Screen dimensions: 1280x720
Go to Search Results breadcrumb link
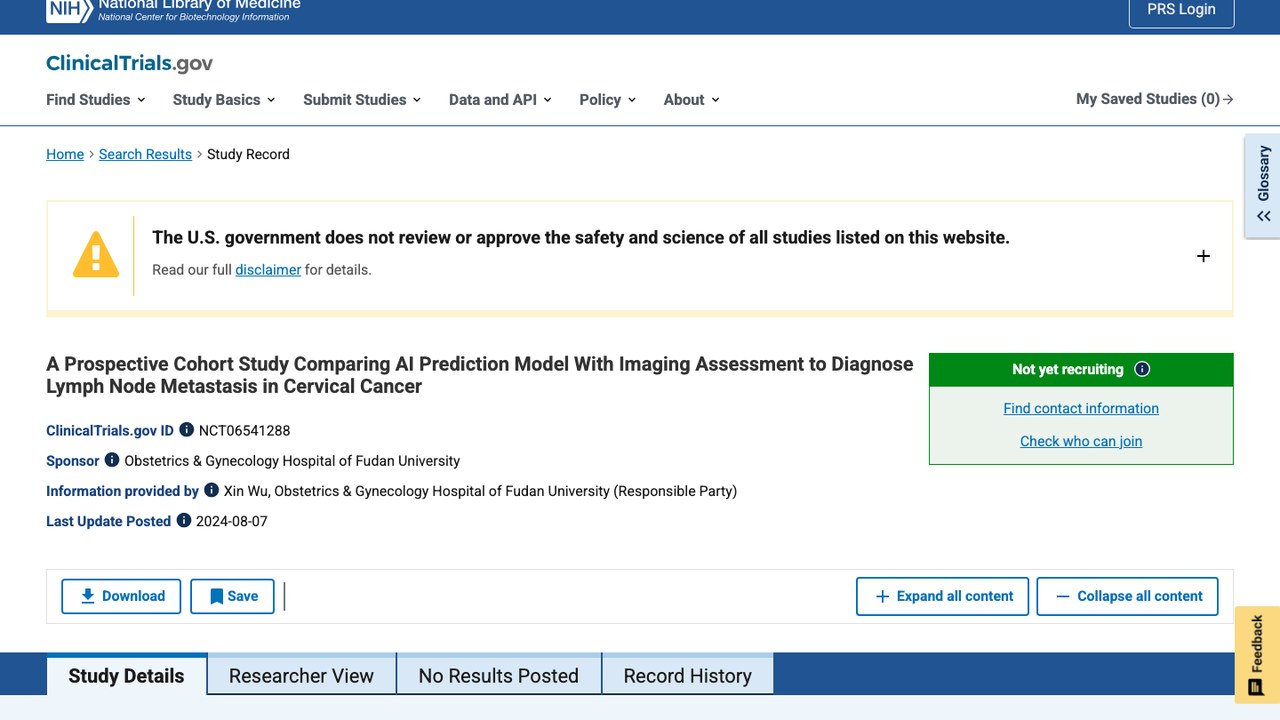tap(145, 154)
